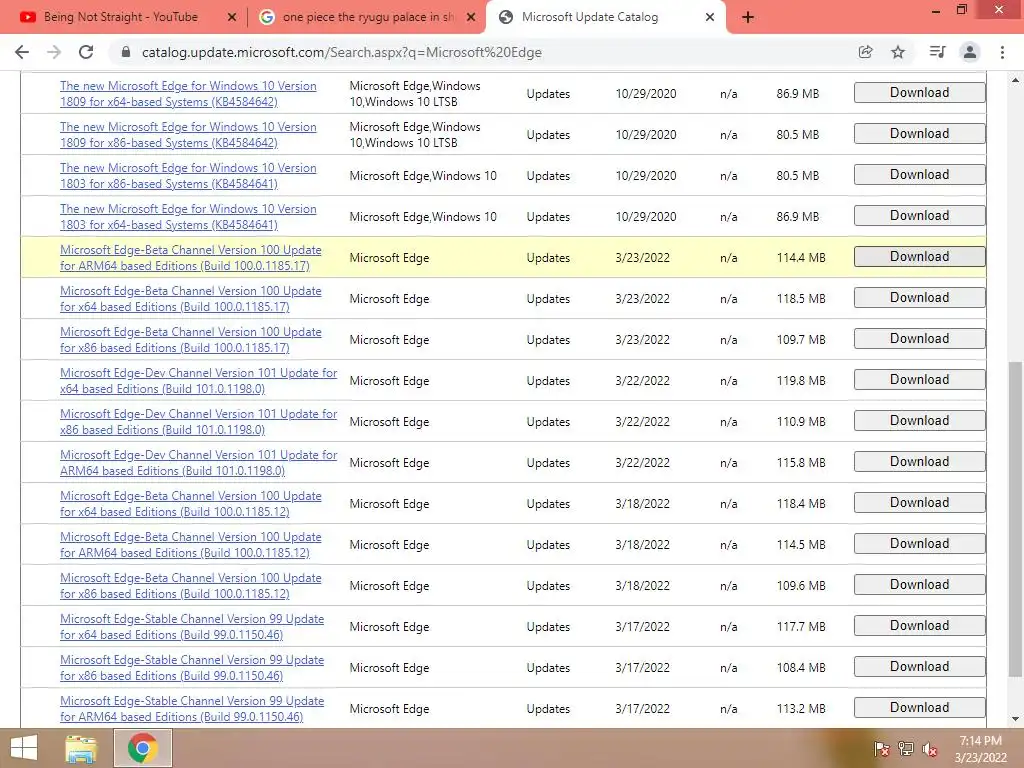Viewport: 1024px width, 768px height.
Task: Close the Microsoft Update Catalog tab
Action: click(710, 18)
